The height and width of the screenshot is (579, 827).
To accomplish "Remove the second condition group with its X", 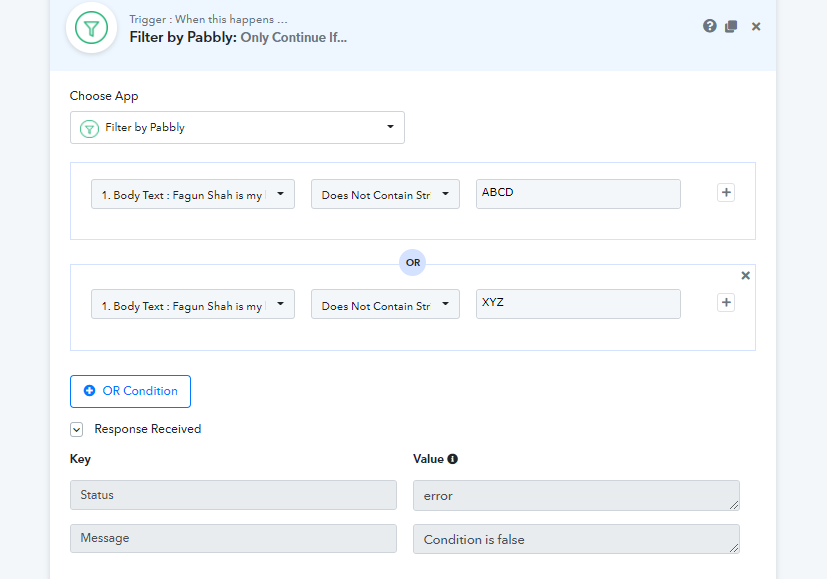I will (x=745, y=275).
